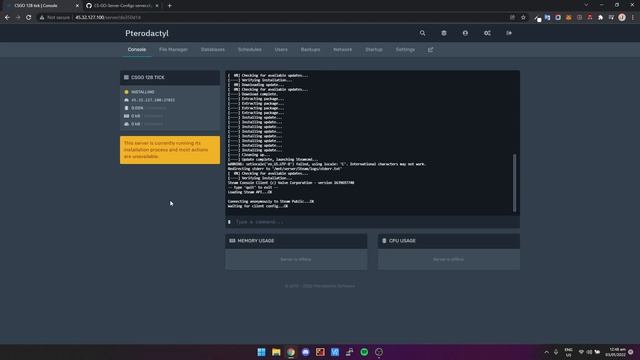
Task: Open the servers list layers icon
Action: pyautogui.click(x=444, y=33)
